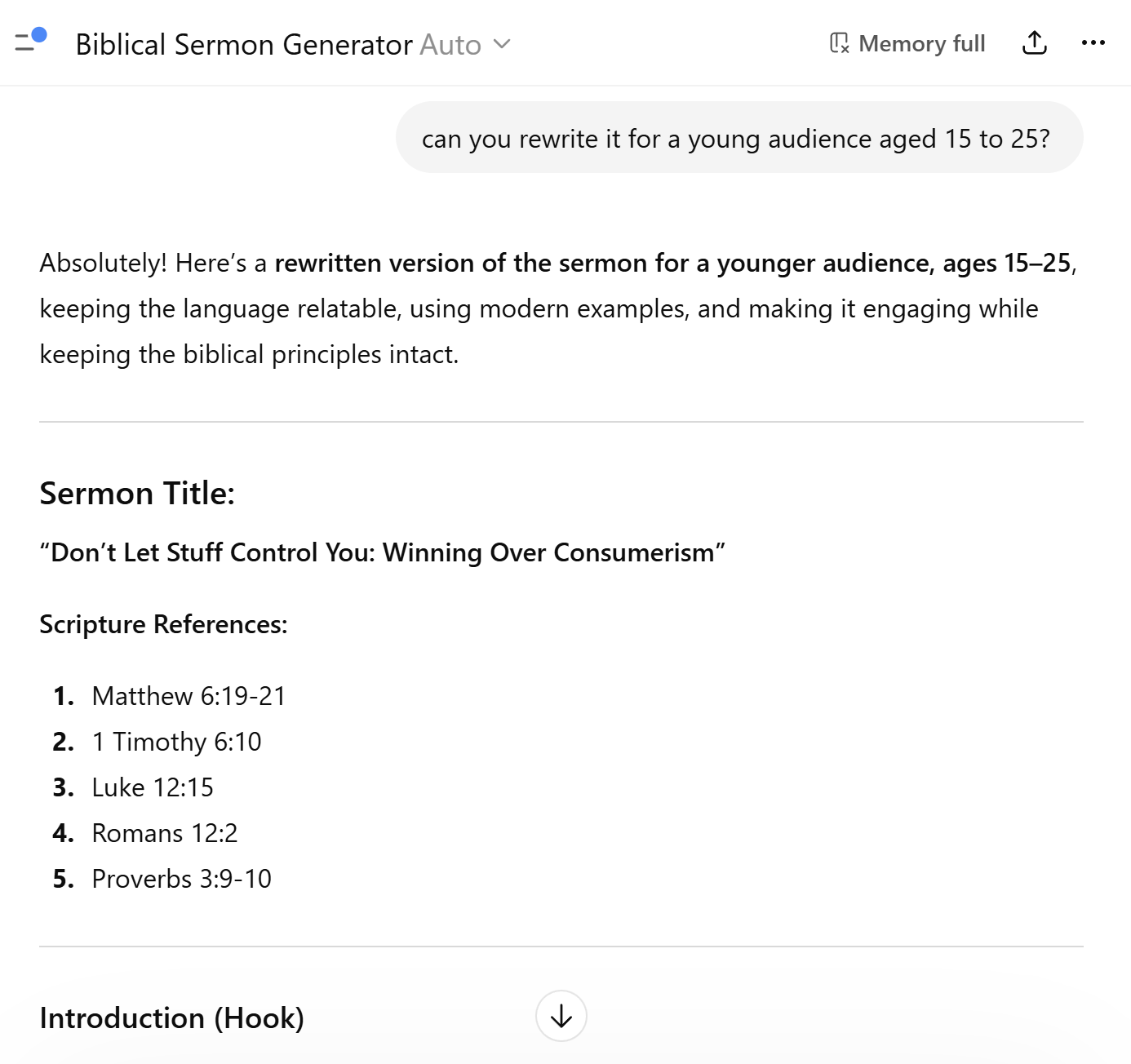
Task: Select the upload arrow in the header
Action: pos(1034,43)
